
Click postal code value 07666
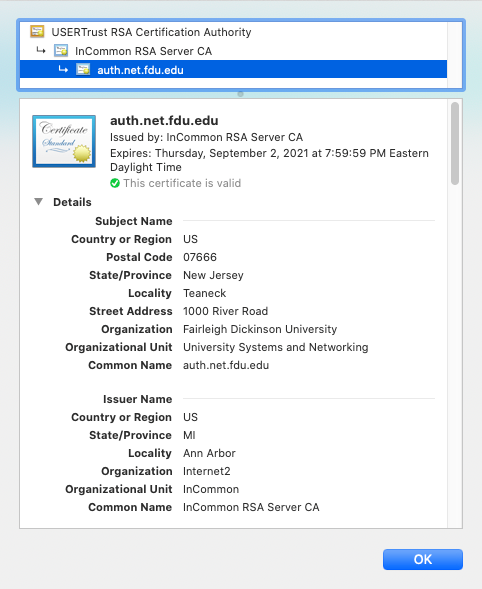[200, 257]
